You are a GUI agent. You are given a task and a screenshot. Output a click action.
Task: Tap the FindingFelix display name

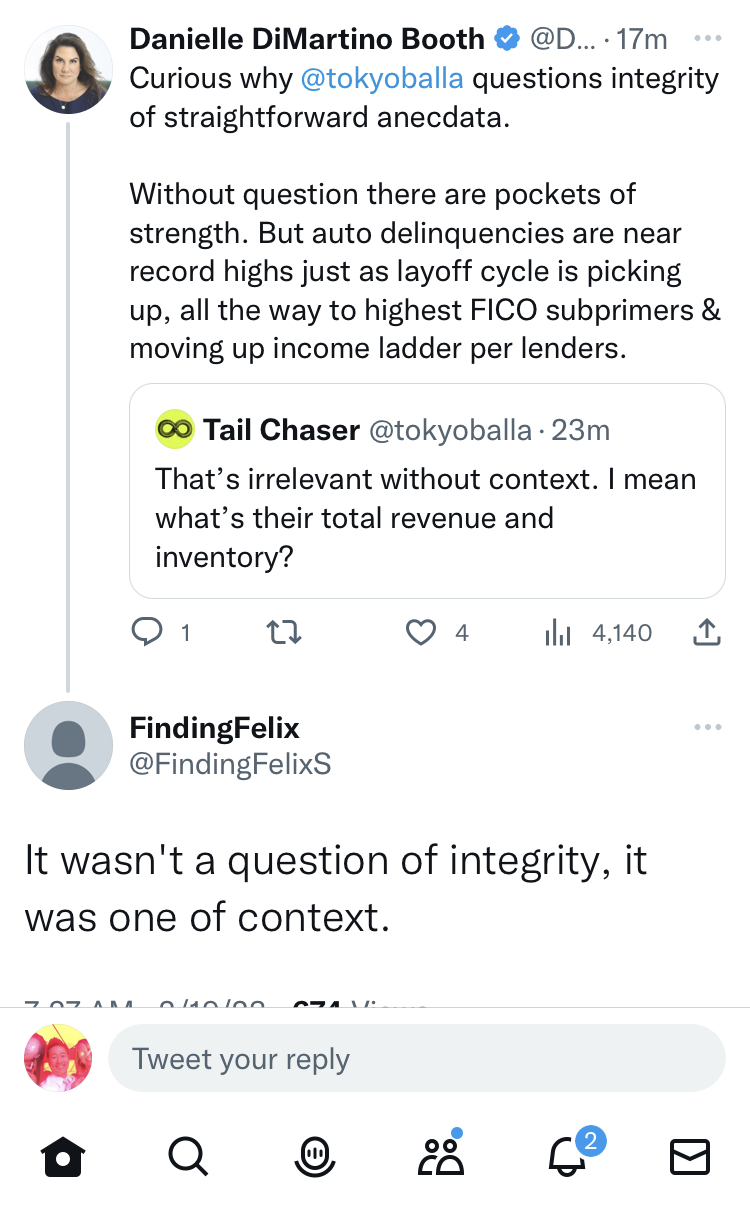[x=214, y=728]
